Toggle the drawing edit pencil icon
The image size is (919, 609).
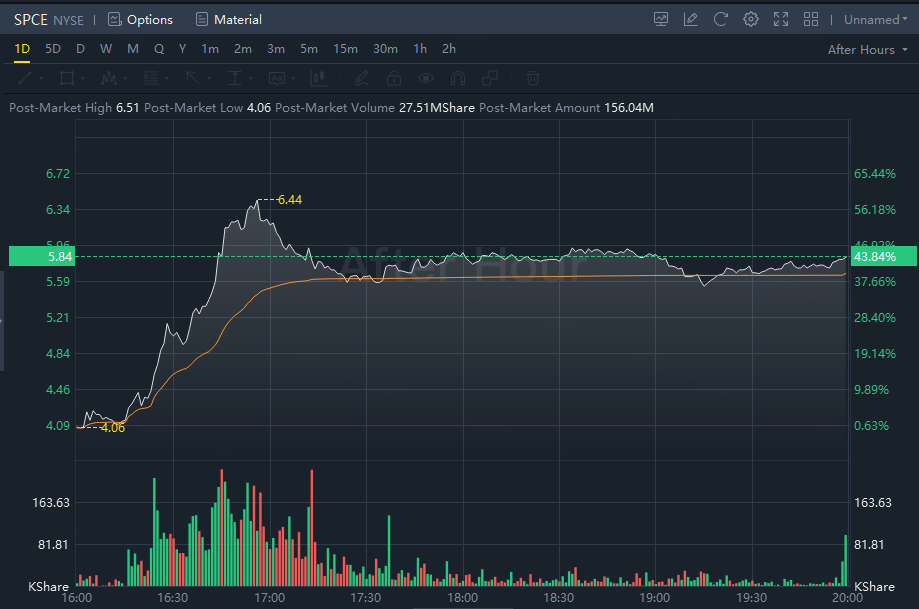coord(690,19)
